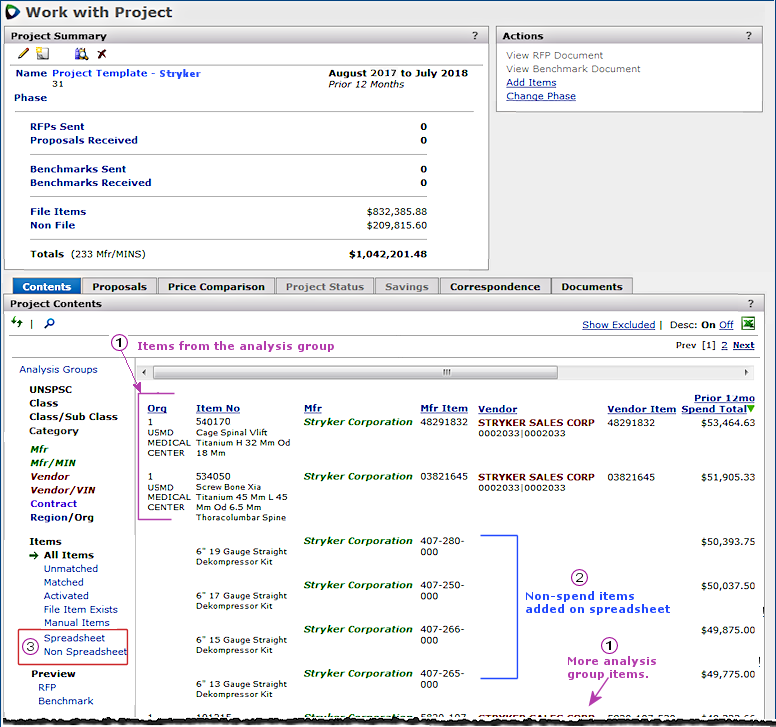Click the X delete icon in Project Summary
The height and width of the screenshot is (727, 776).
coord(102,54)
